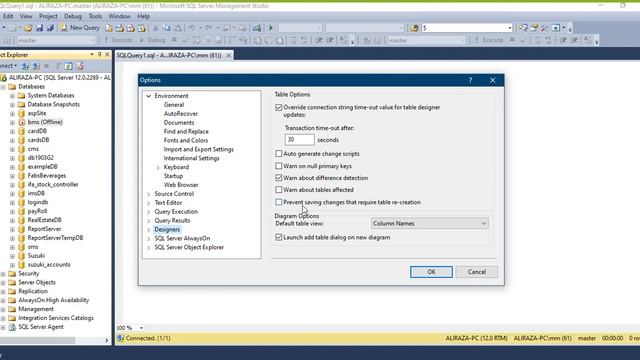
Task: Expand the Query Execution options node
Action: pos(149,212)
